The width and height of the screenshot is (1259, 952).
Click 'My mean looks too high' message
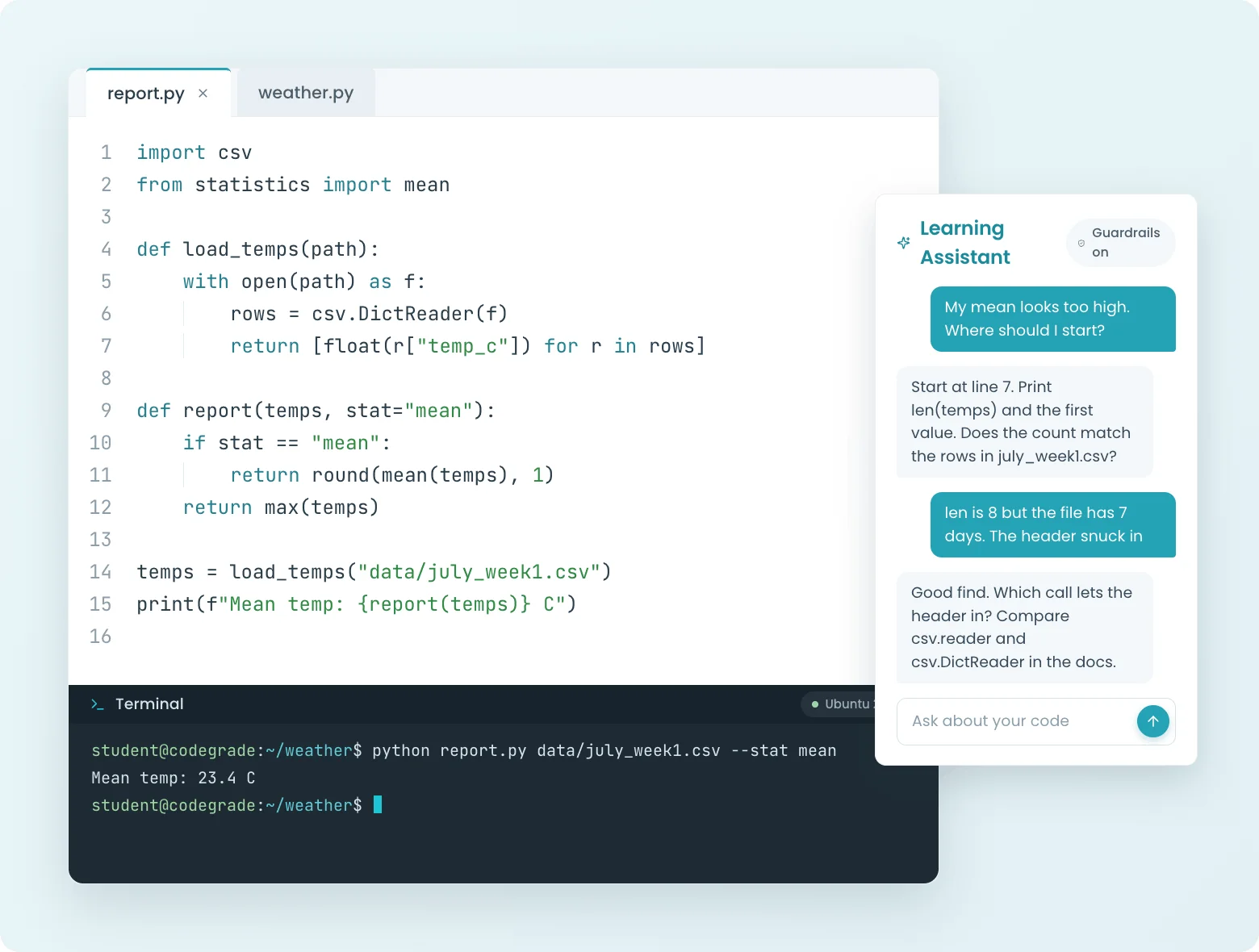pyautogui.click(x=1053, y=319)
